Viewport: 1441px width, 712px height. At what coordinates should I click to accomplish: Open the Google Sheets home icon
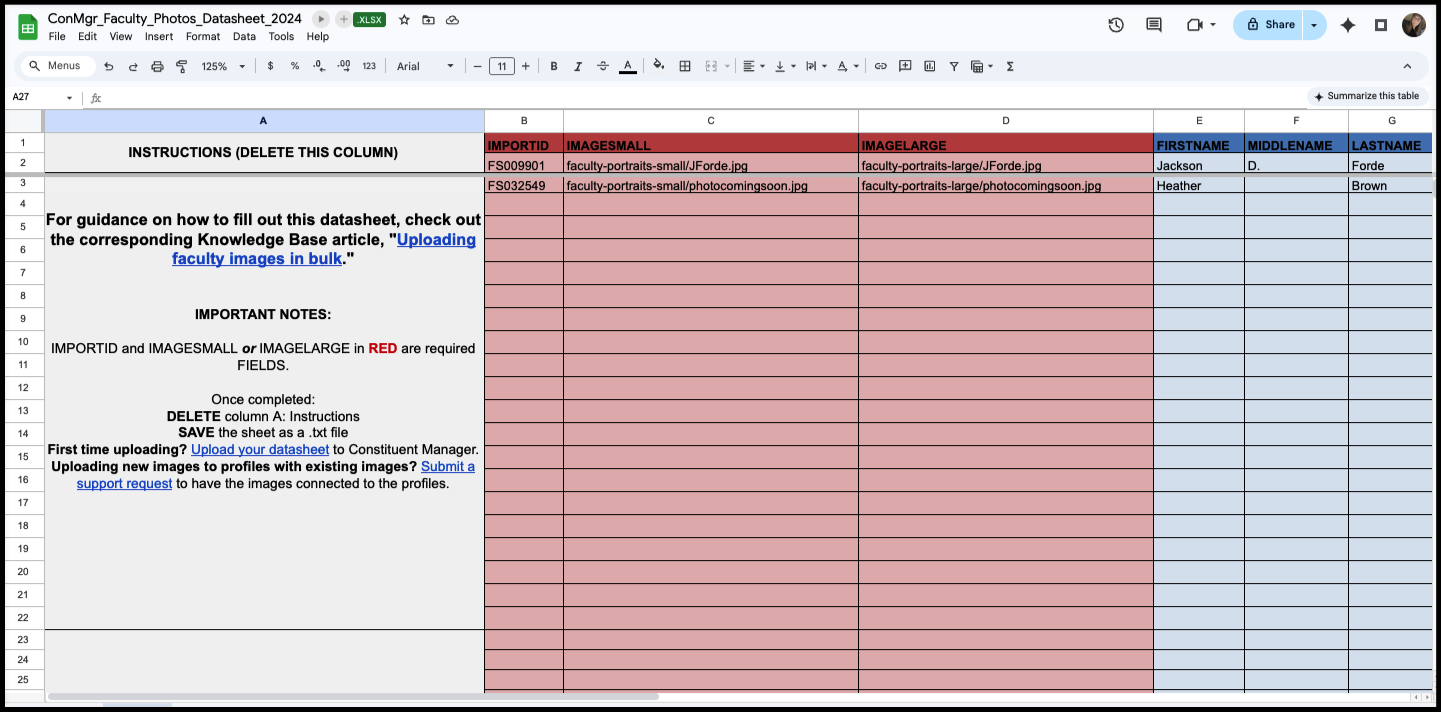[x=27, y=26]
